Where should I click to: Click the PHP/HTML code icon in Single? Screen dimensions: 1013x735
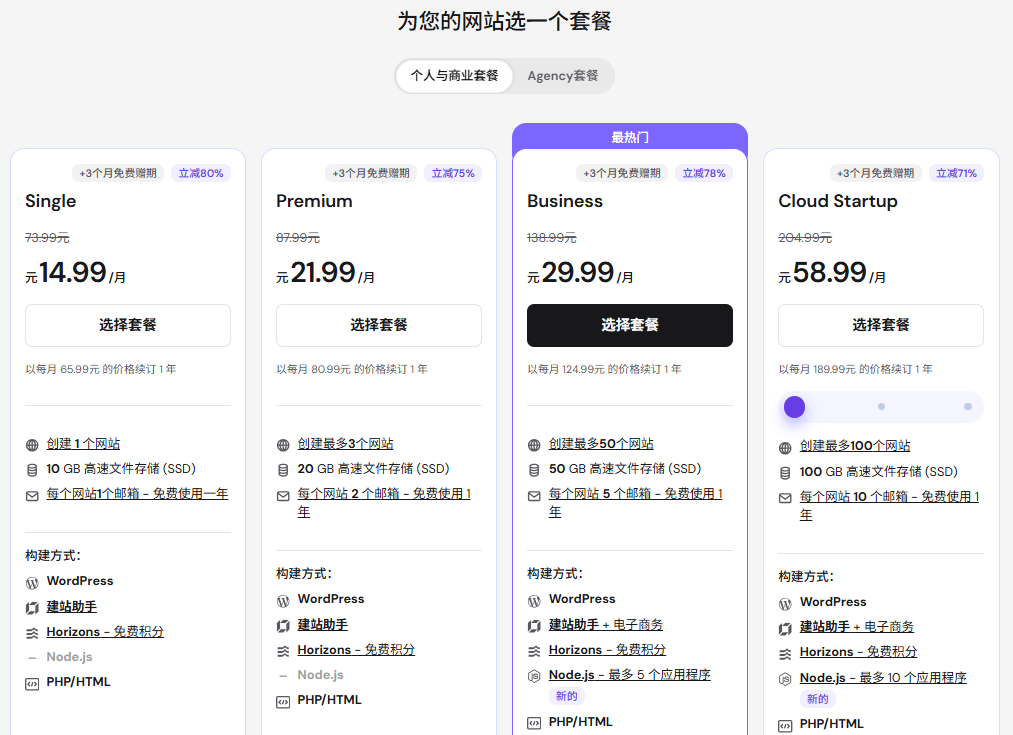(32, 682)
